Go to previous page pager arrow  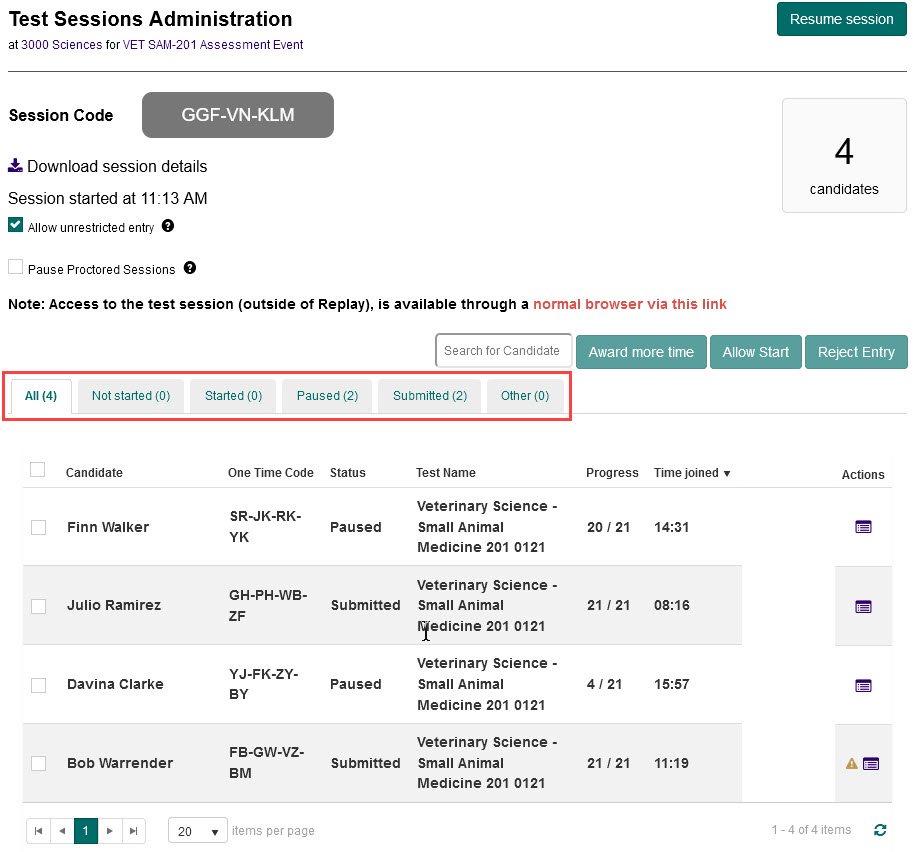[62, 831]
